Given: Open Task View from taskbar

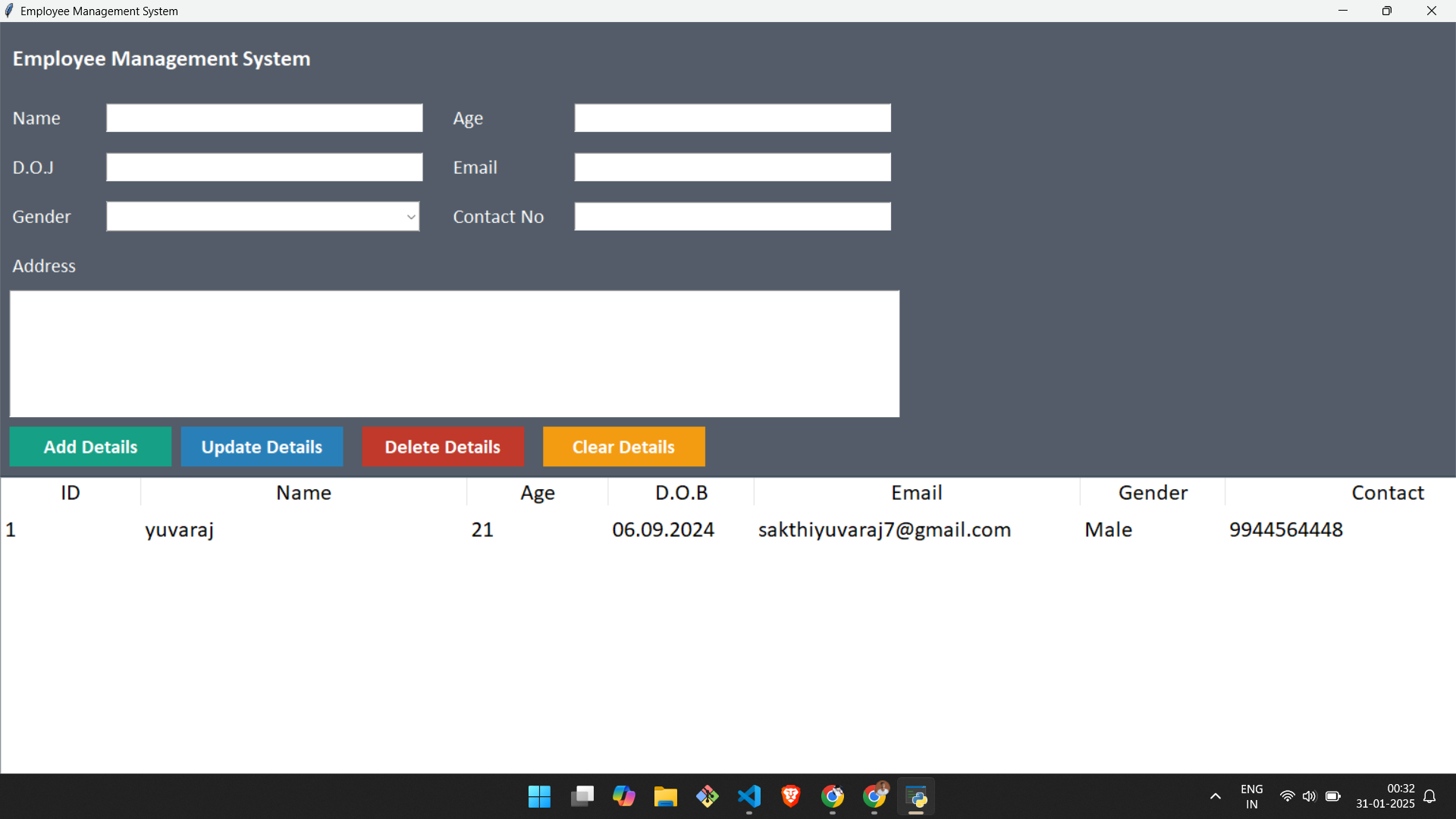Looking at the screenshot, I should pos(582,796).
